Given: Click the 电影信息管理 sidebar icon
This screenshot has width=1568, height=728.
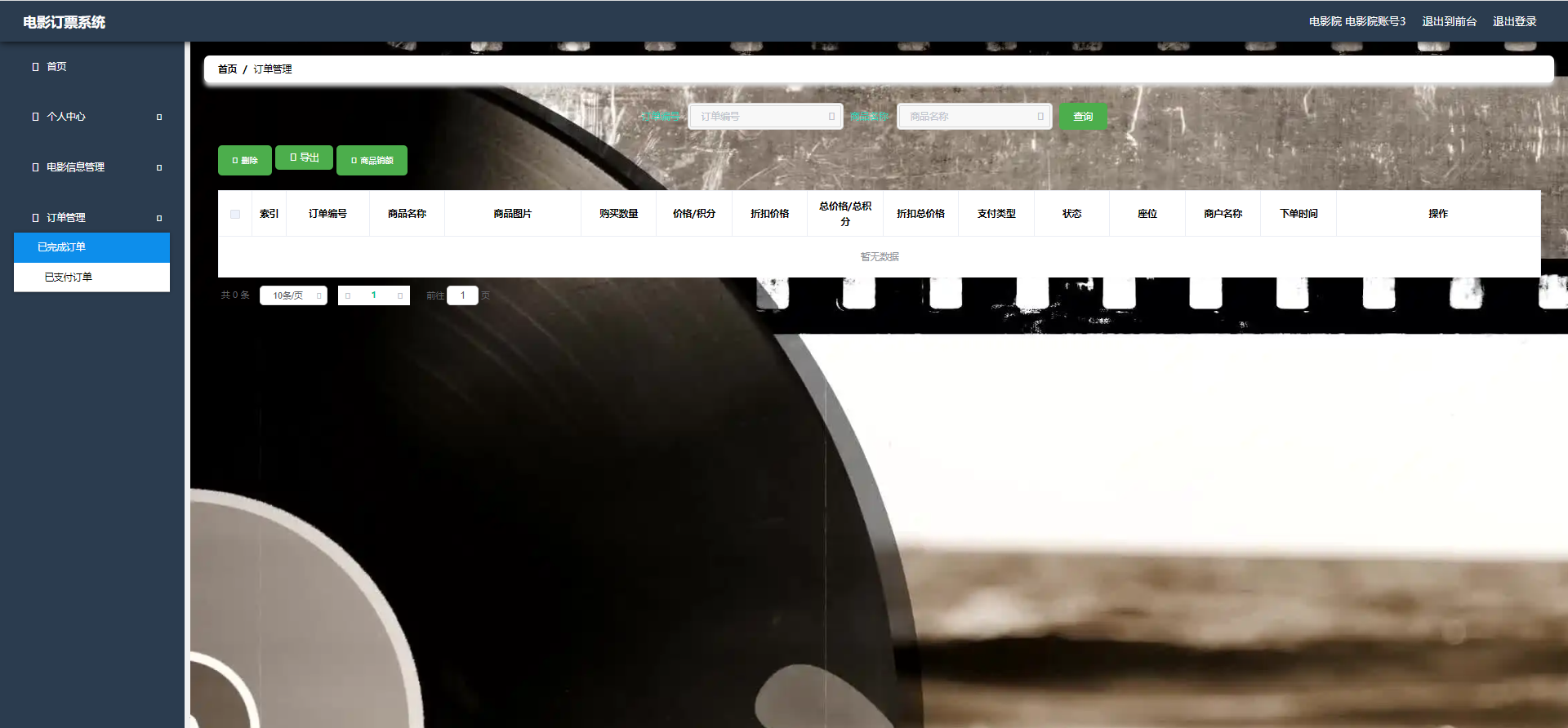Looking at the screenshot, I should pyautogui.click(x=35, y=167).
